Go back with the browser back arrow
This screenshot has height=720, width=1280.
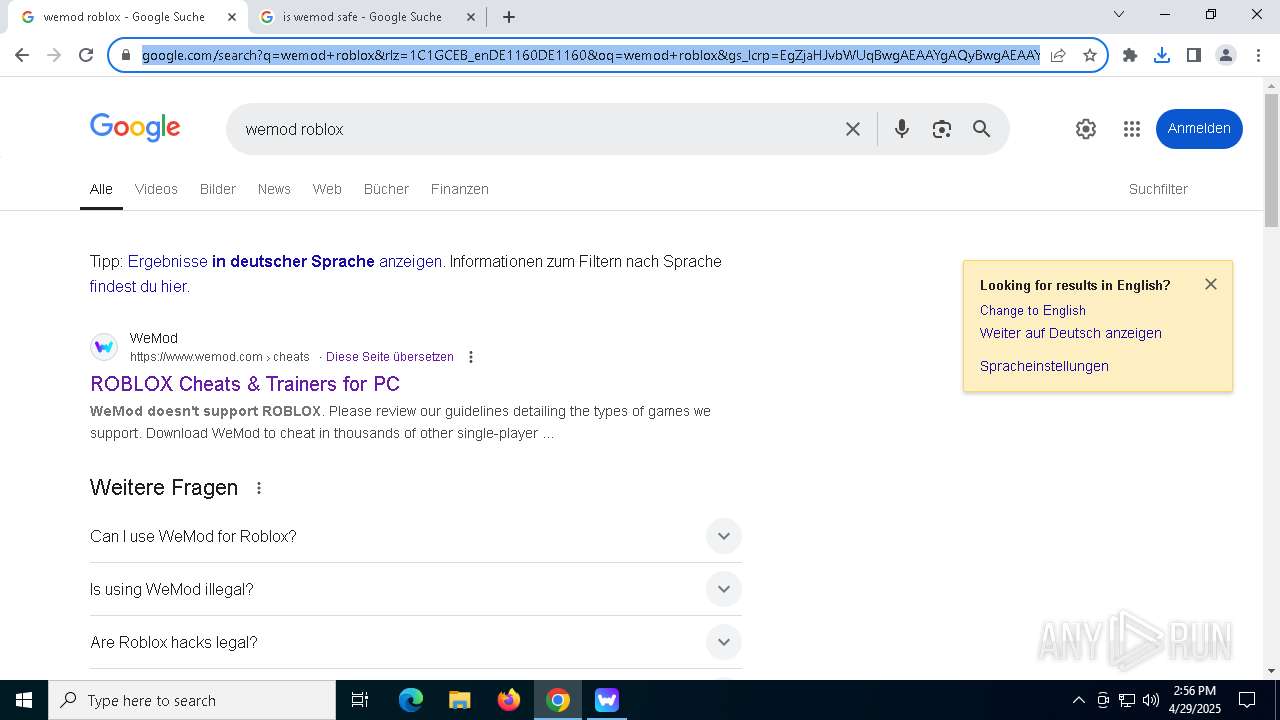click(x=22, y=55)
